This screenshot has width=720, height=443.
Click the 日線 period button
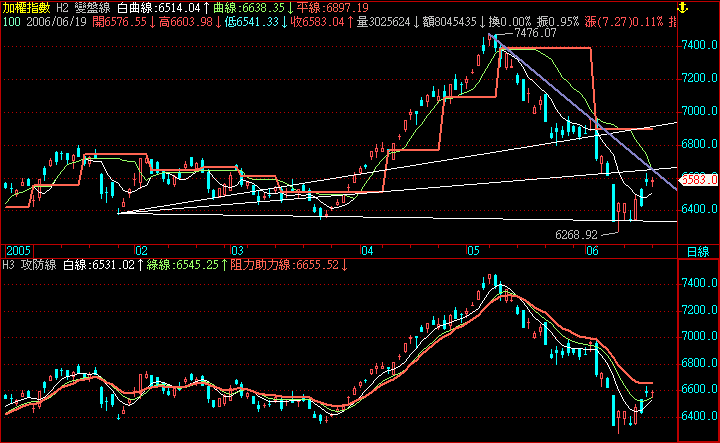(x=698, y=252)
